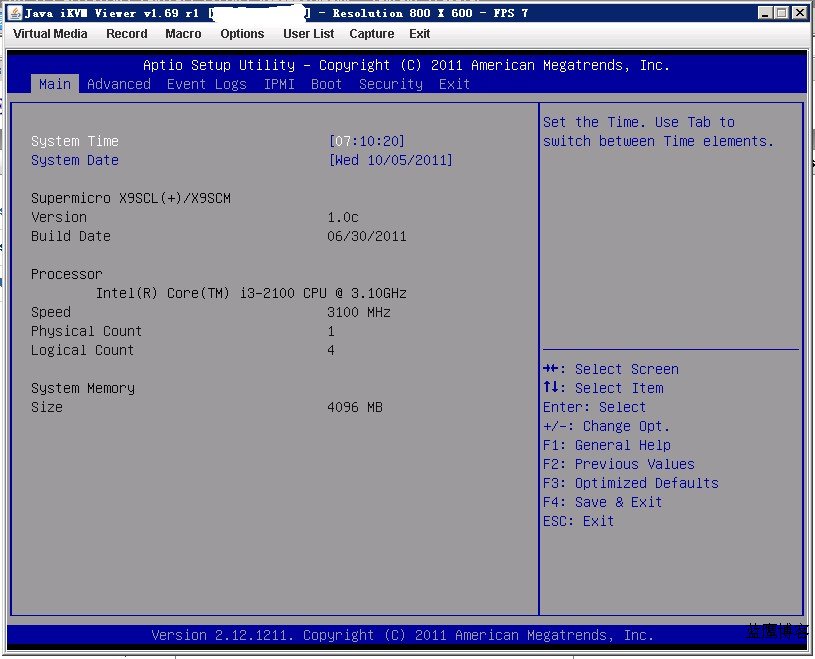This screenshot has width=815, height=659.
Task: Click the System Date value Wed 10/05/2011
Action: [391, 160]
